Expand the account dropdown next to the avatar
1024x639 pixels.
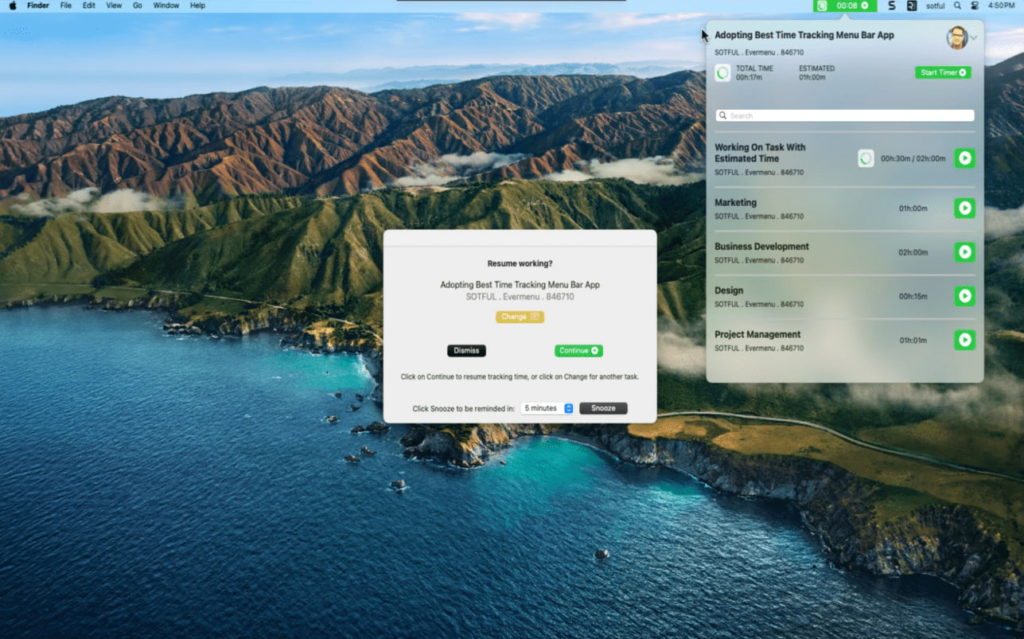pos(971,35)
